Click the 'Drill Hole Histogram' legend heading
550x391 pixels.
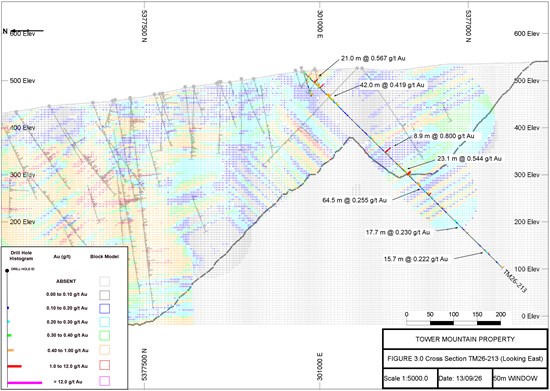pos(21,256)
